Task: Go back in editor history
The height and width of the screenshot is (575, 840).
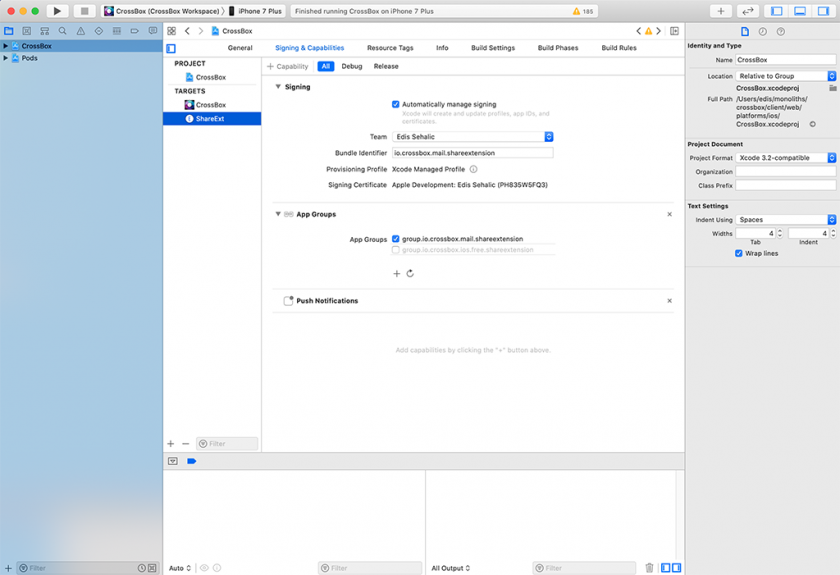Action: pyautogui.click(x=187, y=31)
